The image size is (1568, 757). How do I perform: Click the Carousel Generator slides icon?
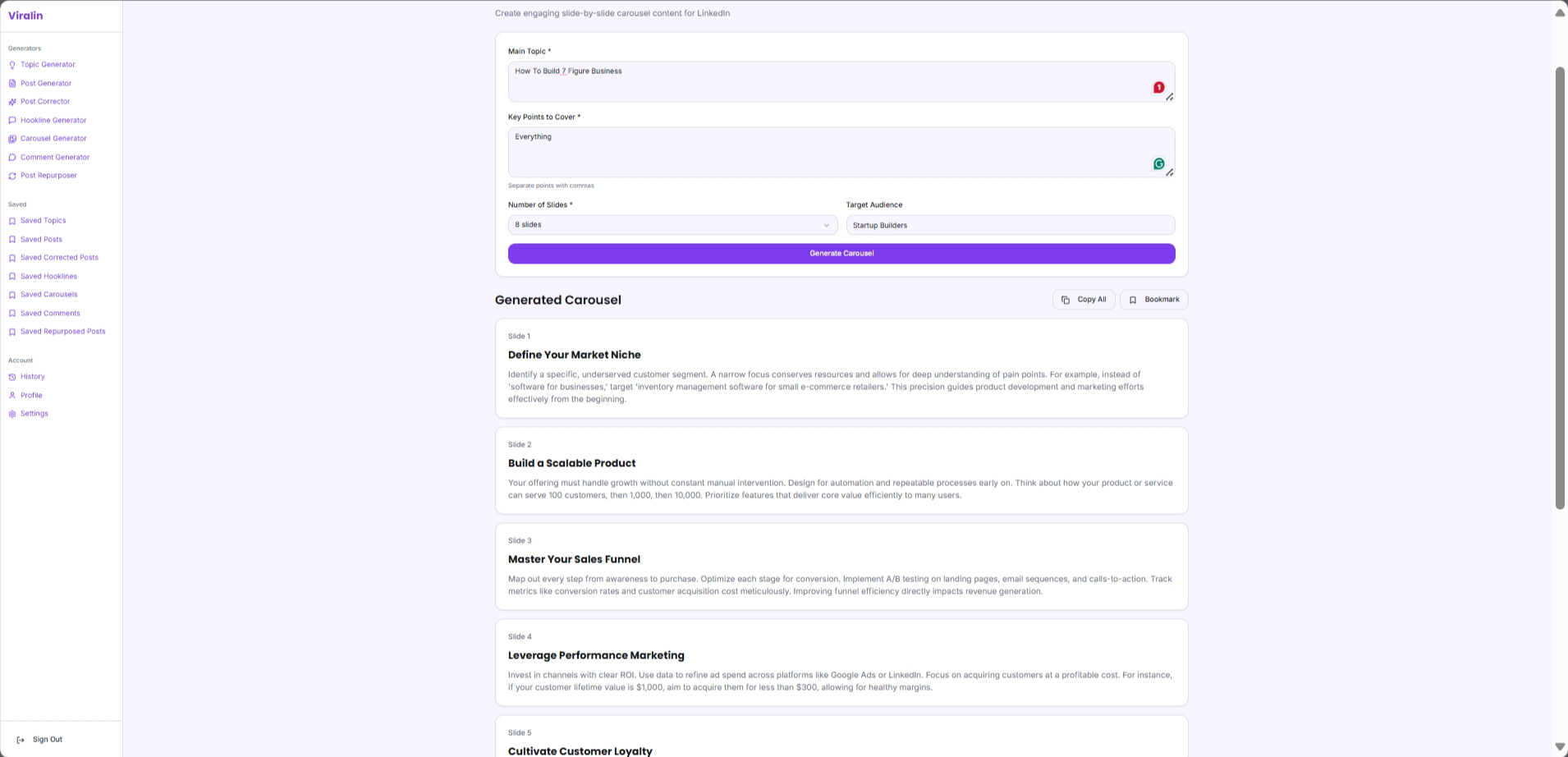(12, 139)
